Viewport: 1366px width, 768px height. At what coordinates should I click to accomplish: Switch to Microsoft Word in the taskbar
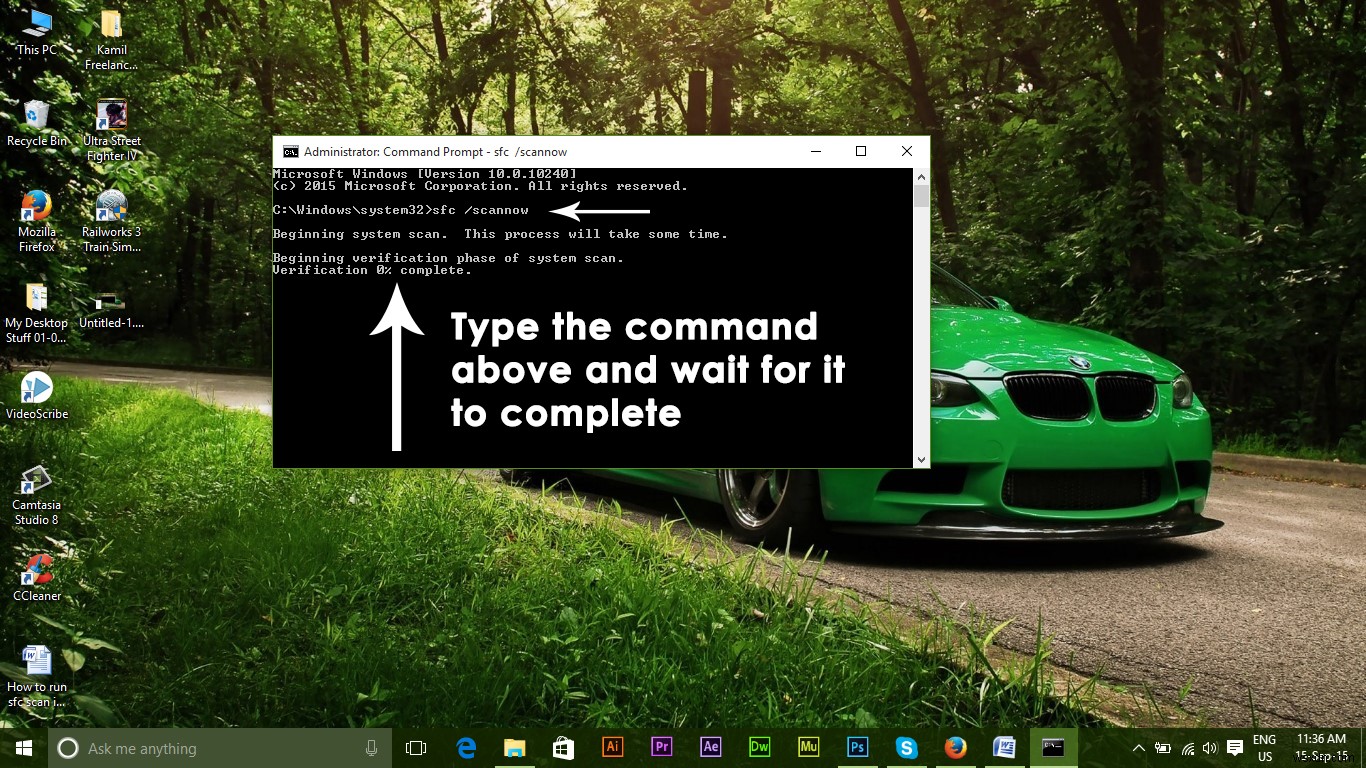click(1004, 748)
